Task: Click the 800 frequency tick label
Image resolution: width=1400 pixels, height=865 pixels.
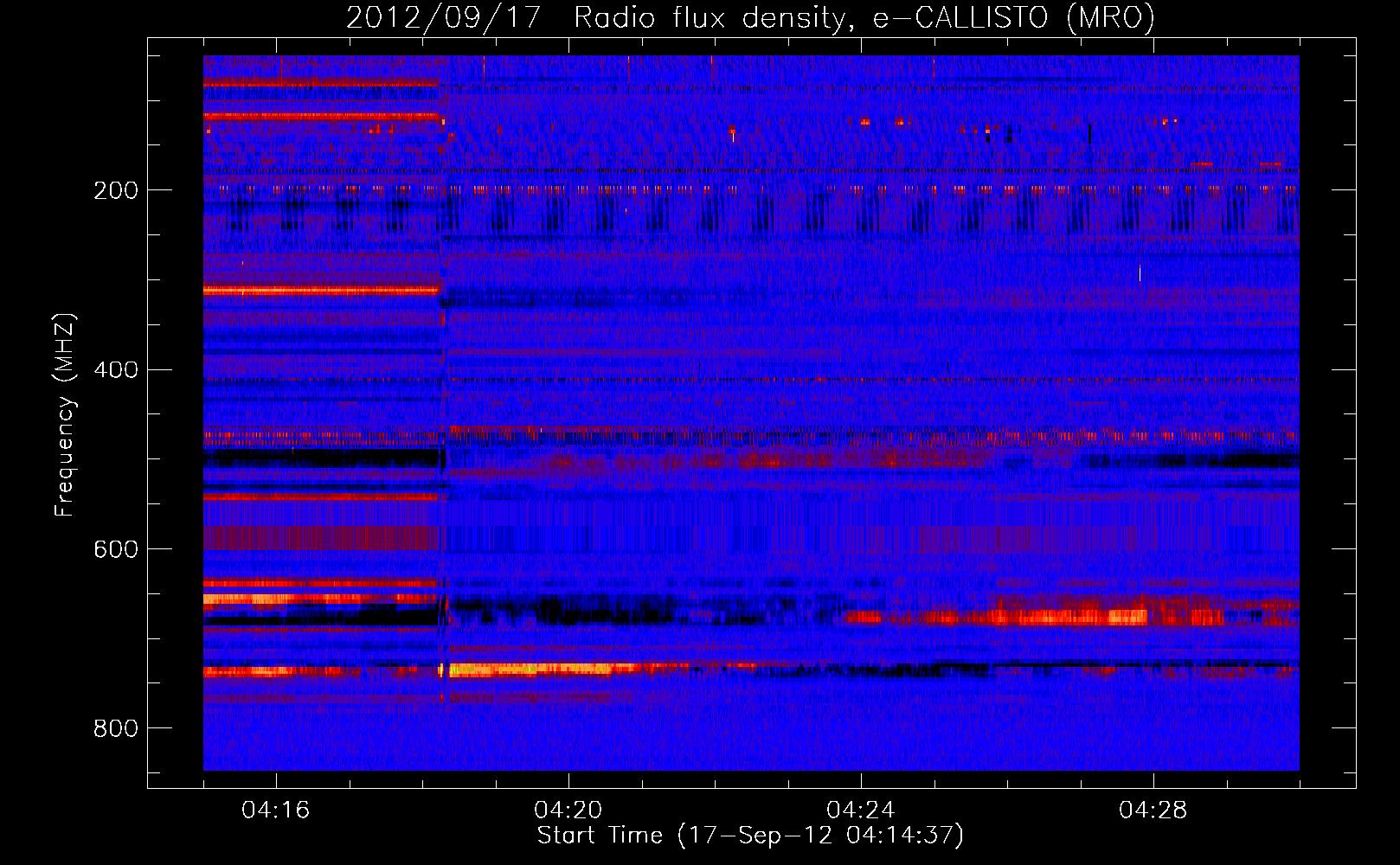Action: coord(116,729)
